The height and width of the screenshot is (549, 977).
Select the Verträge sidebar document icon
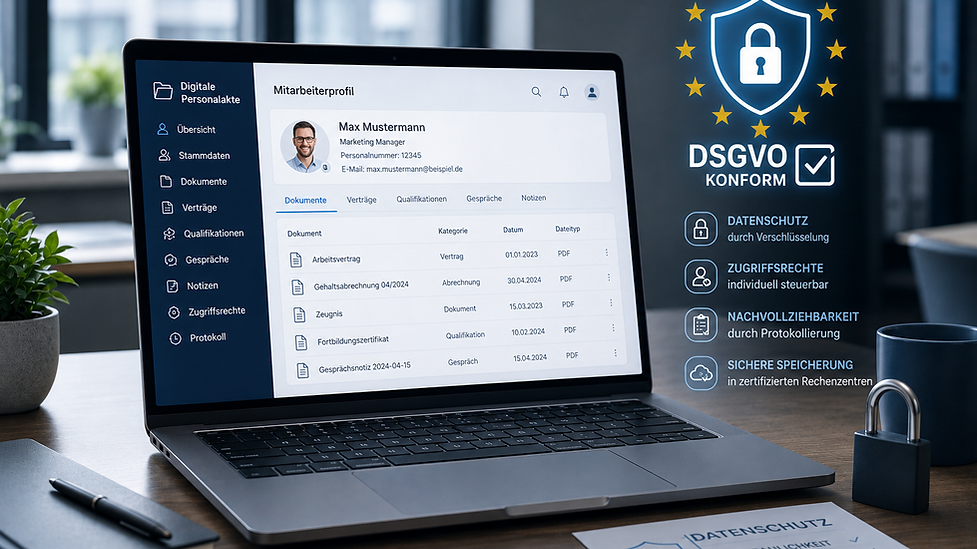[x=168, y=208]
